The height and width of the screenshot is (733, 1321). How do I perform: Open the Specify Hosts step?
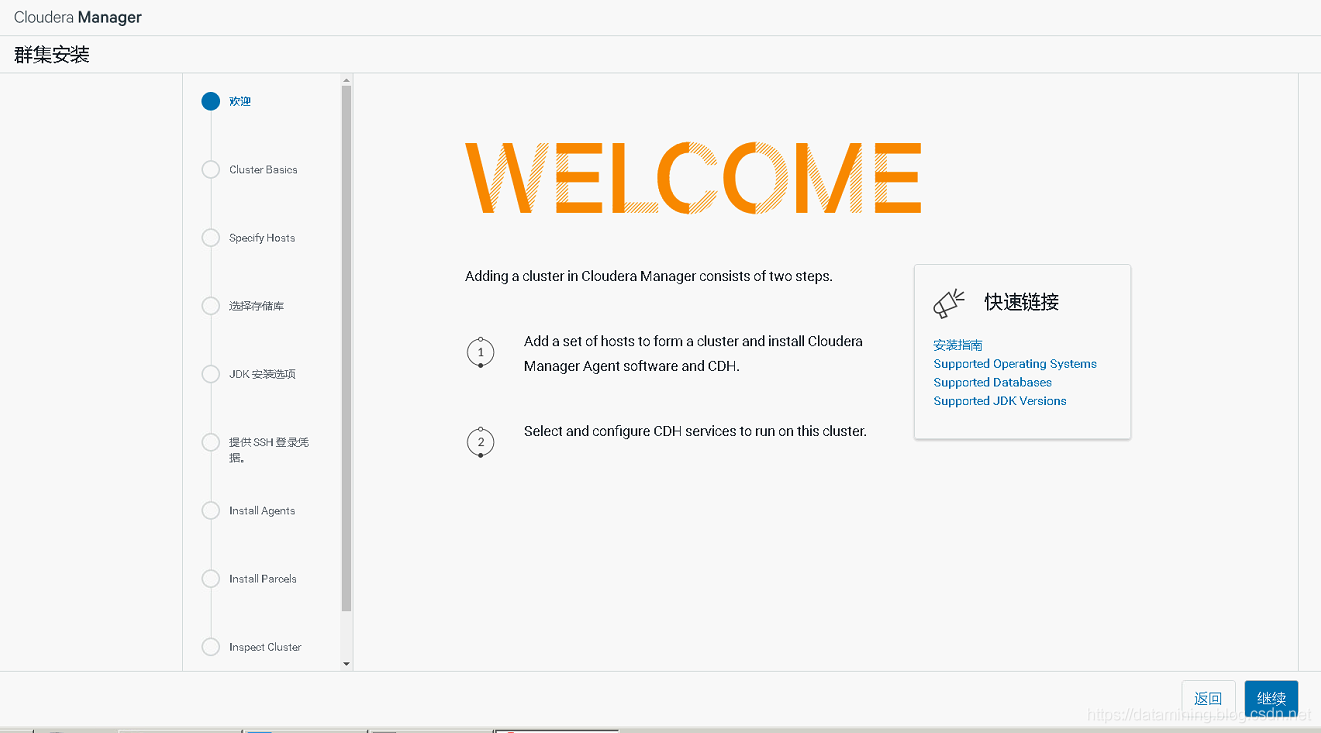click(x=262, y=238)
